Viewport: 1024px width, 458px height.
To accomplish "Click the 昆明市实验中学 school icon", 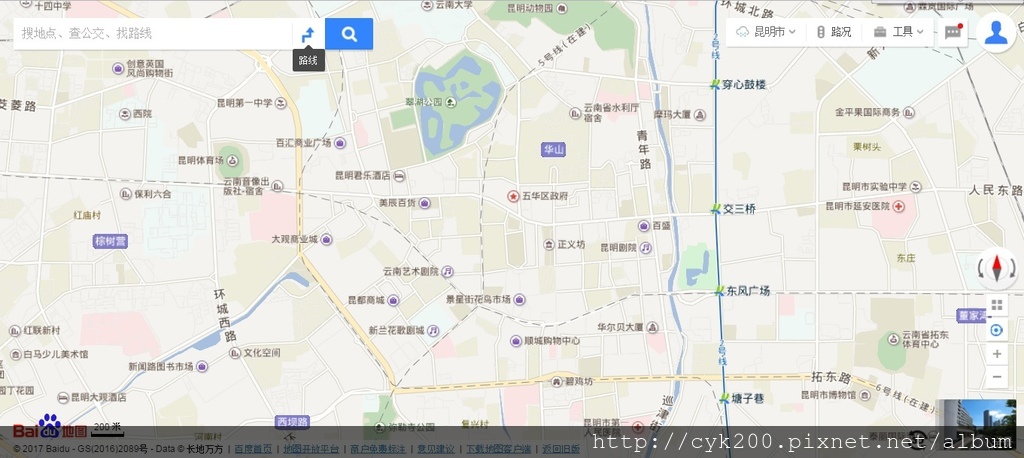I will (x=916, y=187).
